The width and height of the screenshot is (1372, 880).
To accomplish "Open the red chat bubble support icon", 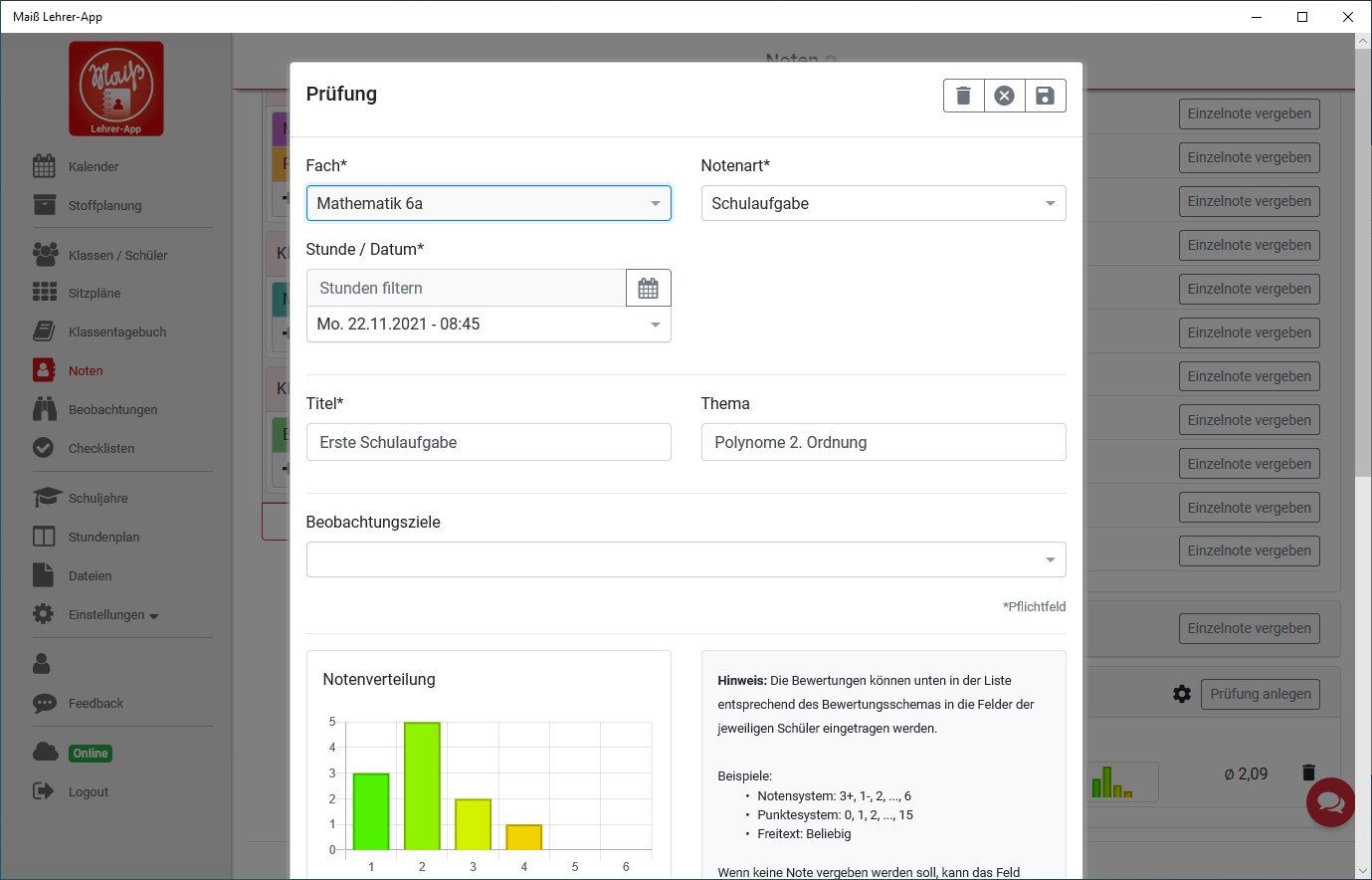I will (x=1331, y=802).
